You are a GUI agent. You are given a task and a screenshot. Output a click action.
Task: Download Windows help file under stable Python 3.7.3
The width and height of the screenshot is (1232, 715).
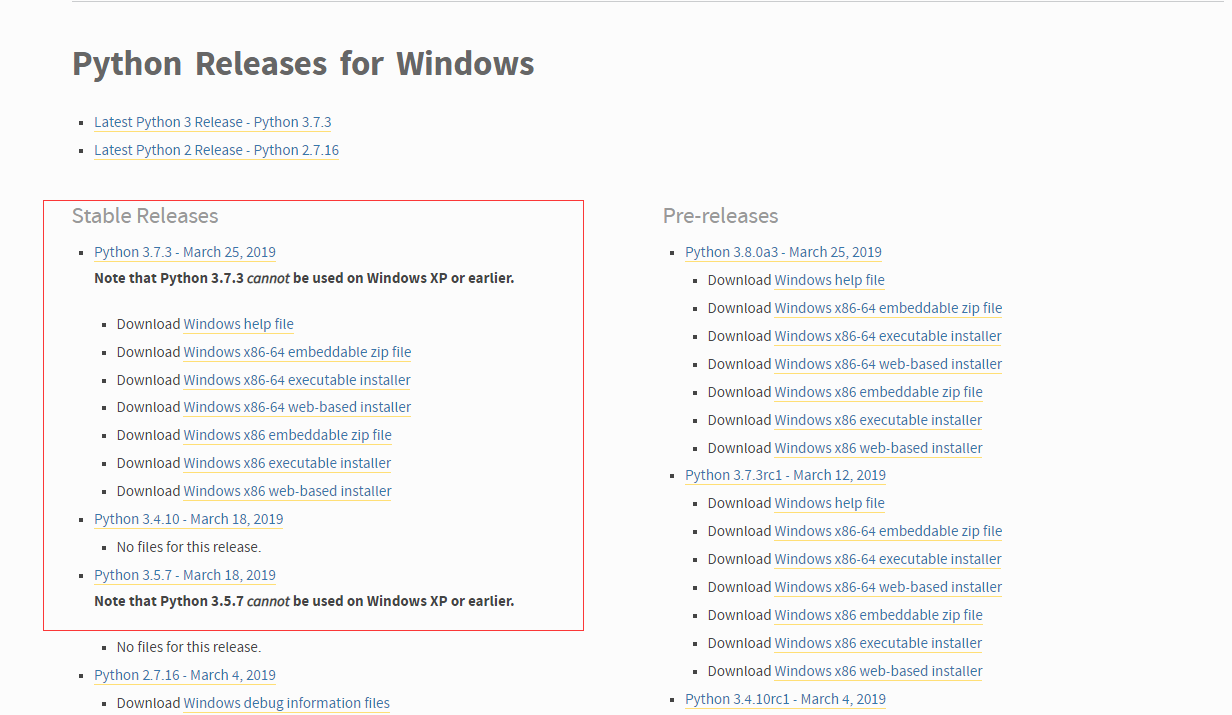[x=239, y=324]
